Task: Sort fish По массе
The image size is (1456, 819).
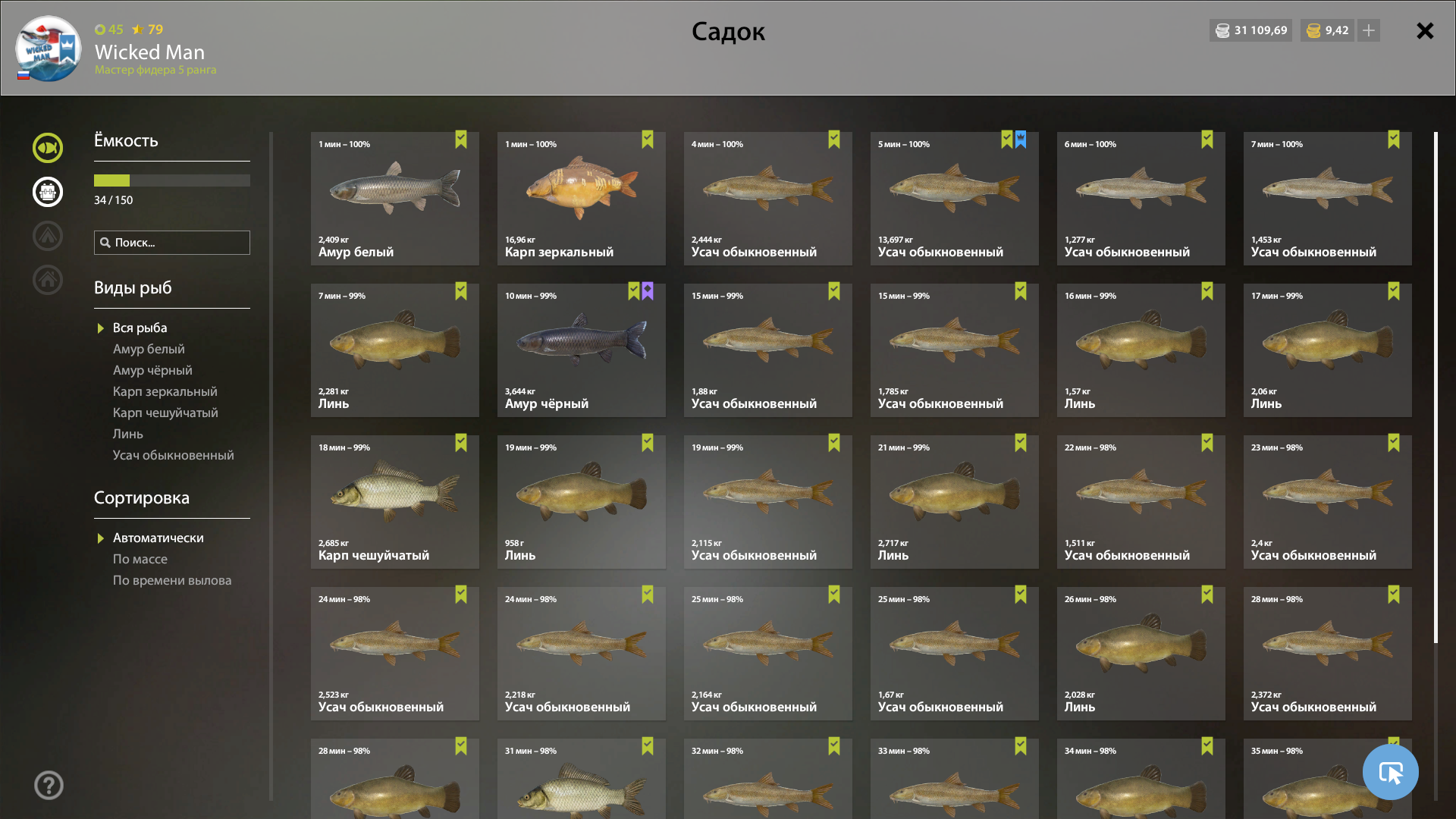Action: point(140,559)
